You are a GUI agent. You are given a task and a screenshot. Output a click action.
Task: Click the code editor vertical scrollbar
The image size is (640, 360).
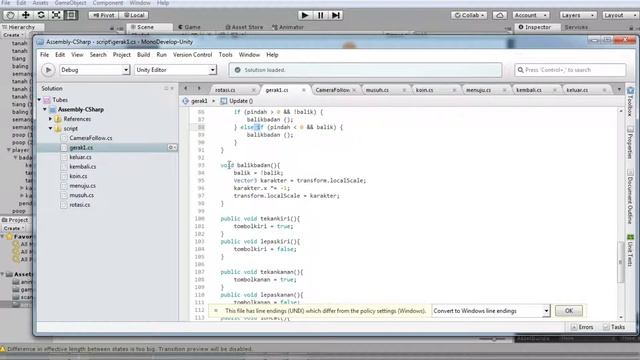[621, 261]
